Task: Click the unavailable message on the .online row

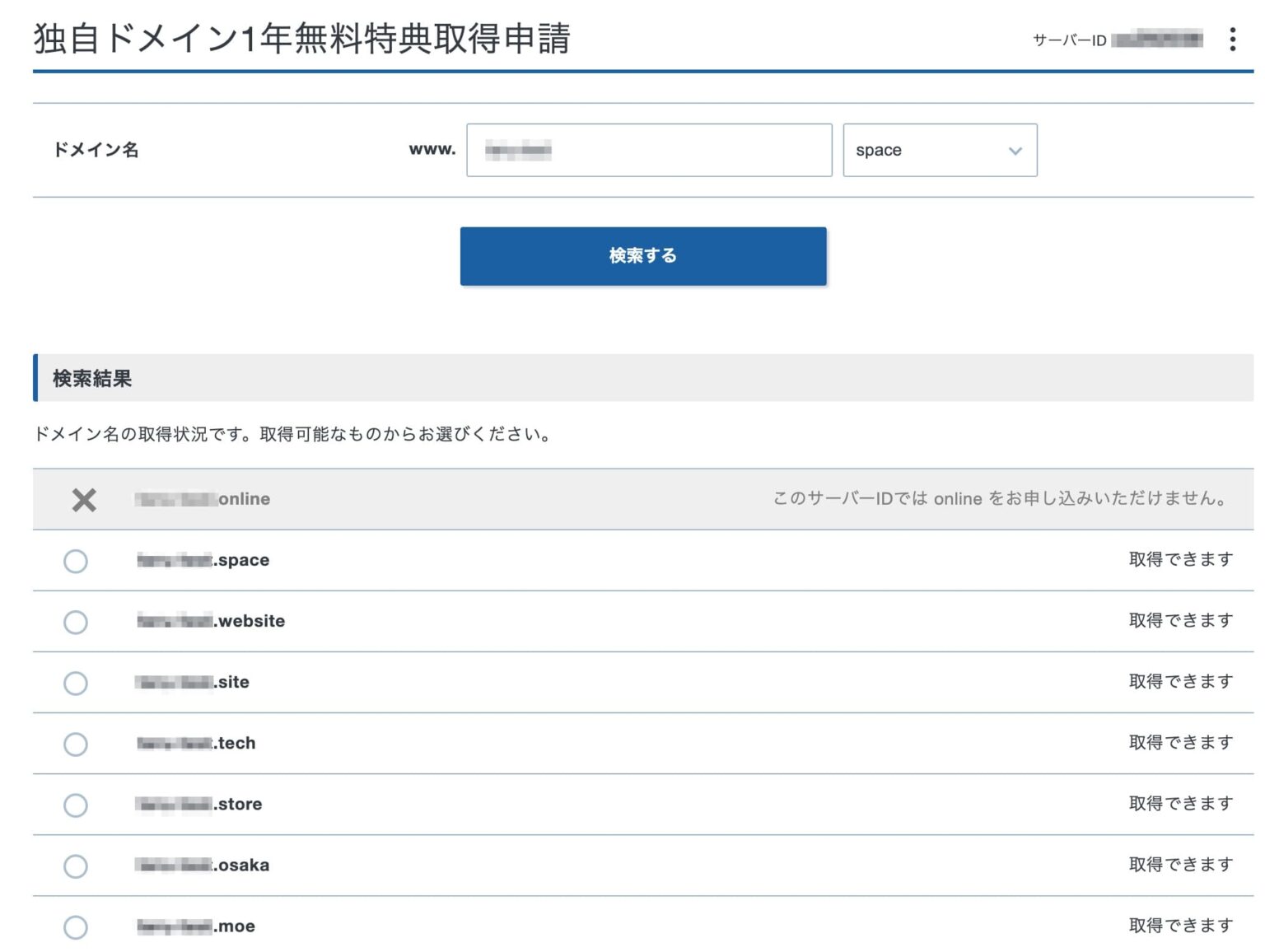Action: click(x=997, y=498)
